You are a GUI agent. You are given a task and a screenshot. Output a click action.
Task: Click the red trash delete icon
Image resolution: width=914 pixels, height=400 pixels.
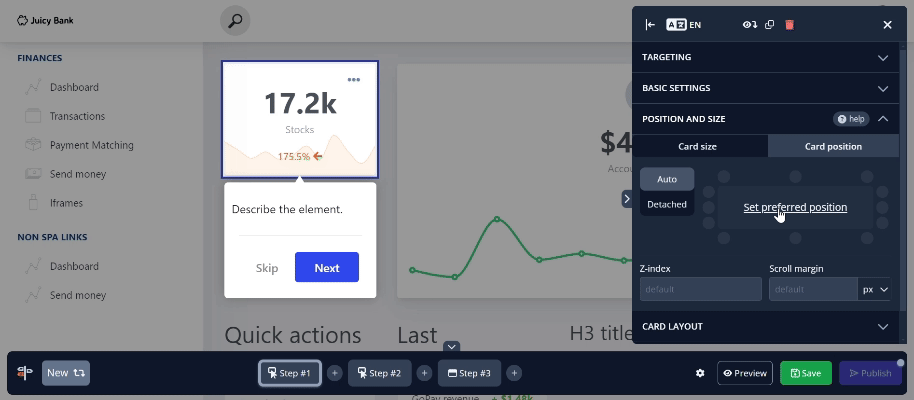[789, 25]
